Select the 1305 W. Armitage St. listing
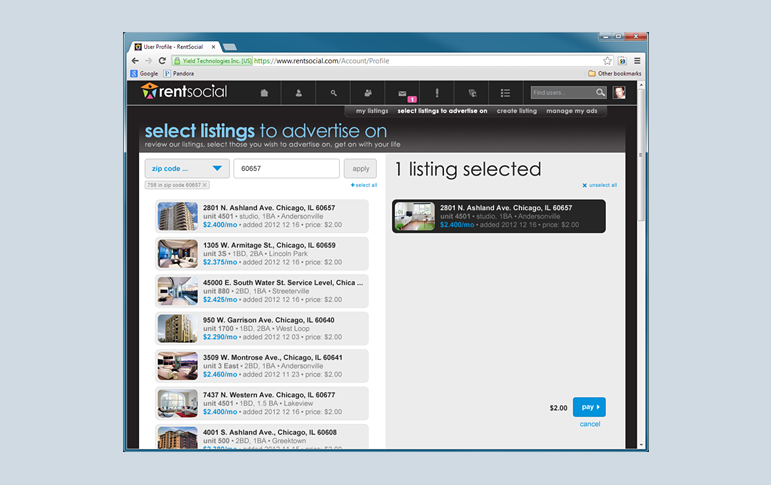Image resolution: width=771 pixels, height=485 pixels. 262,254
